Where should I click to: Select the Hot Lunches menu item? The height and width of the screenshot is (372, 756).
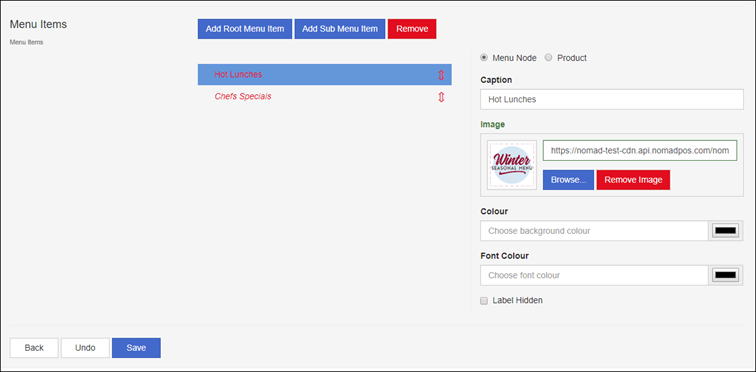click(324, 75)
